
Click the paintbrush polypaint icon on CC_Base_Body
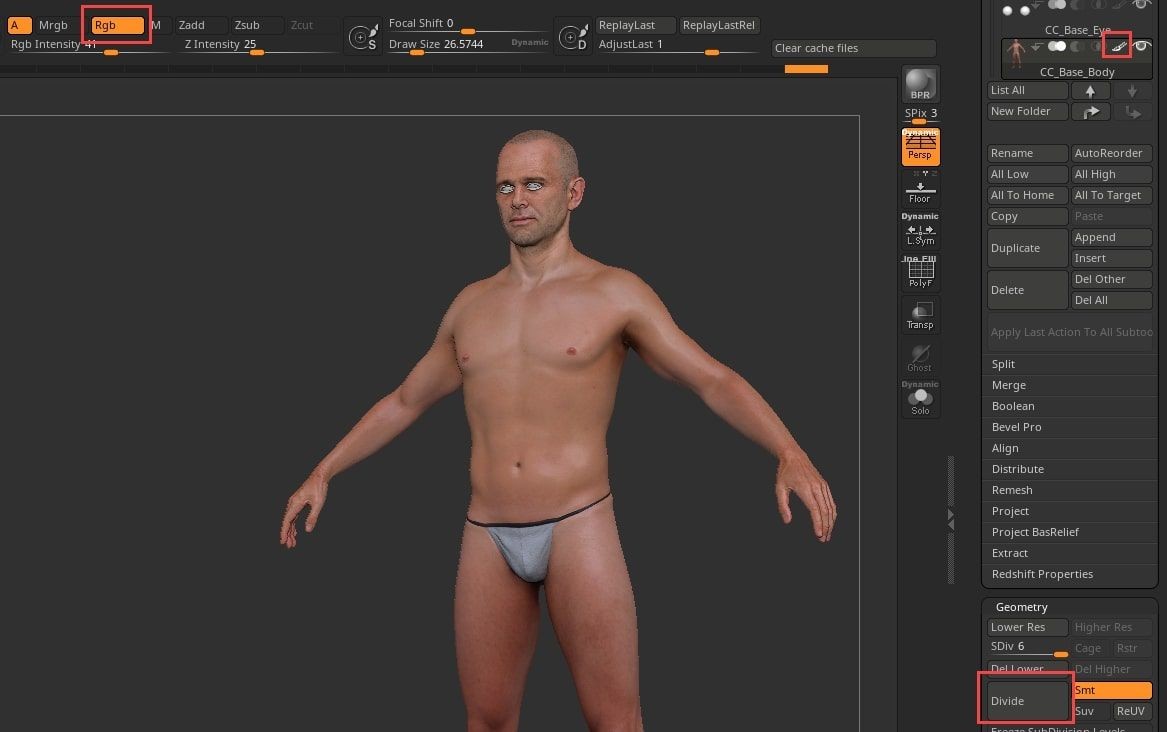click(x=1119, y=46)
